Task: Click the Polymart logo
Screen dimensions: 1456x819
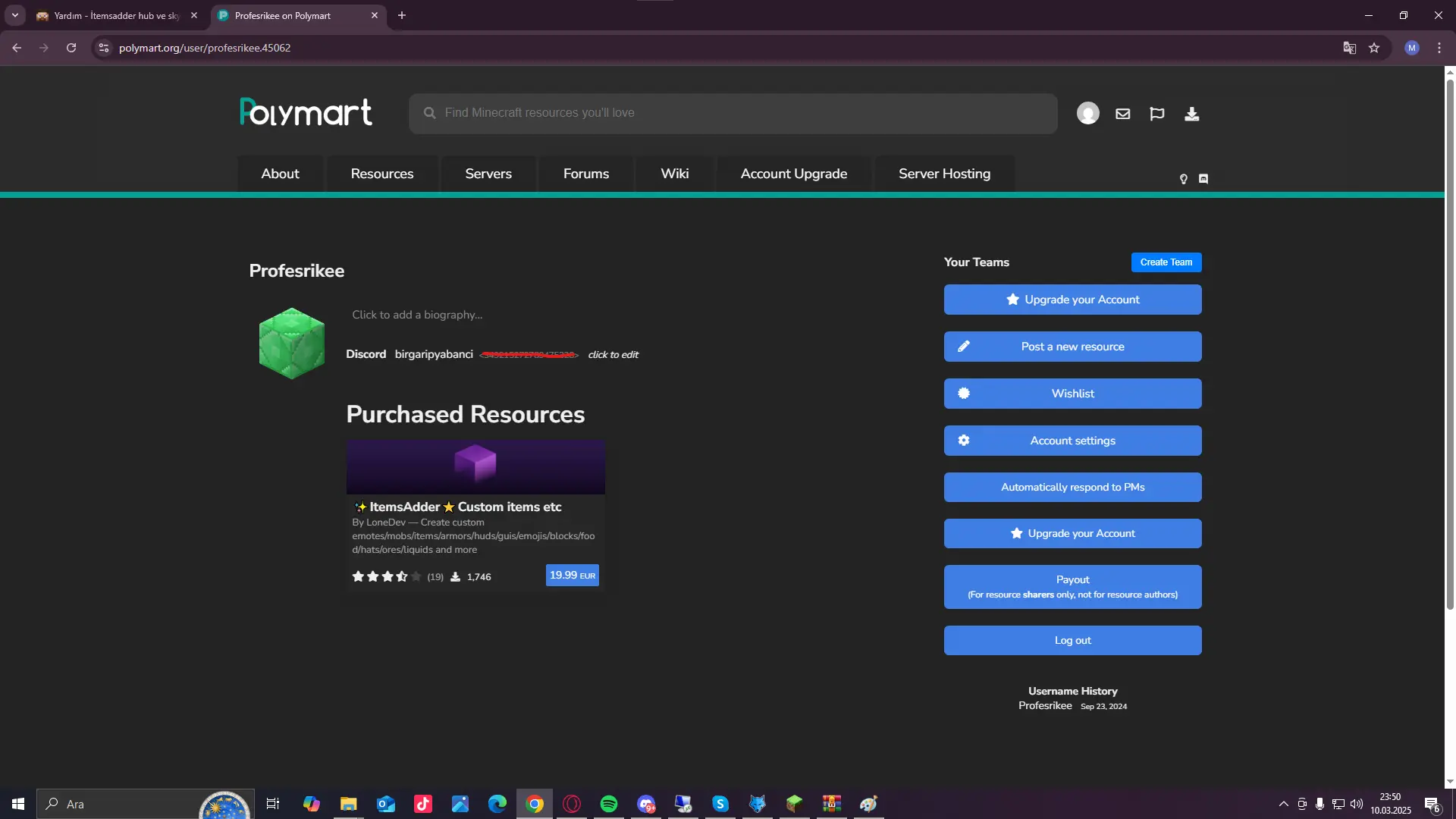Action: [x=306, y=112]
